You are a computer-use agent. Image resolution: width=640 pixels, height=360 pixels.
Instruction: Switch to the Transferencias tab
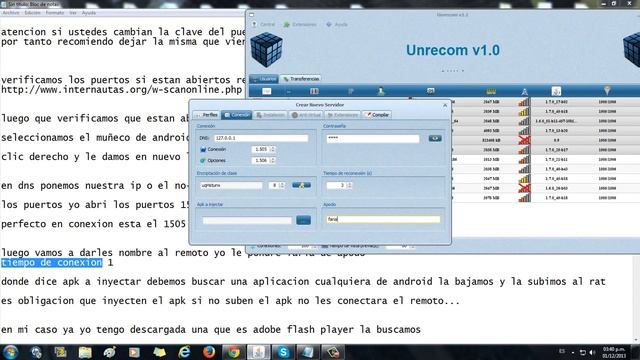click(x=301, y=79)
